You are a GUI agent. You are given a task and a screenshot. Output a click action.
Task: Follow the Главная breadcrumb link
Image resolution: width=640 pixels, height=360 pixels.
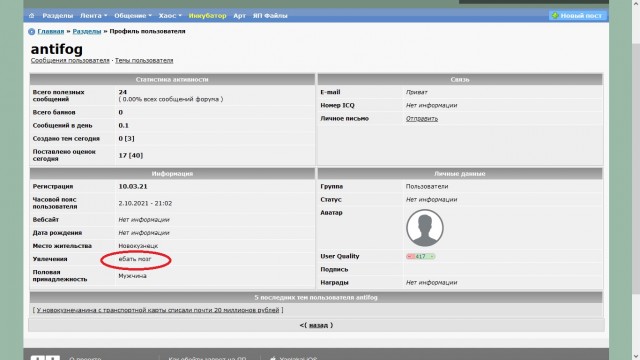[51, 31]
